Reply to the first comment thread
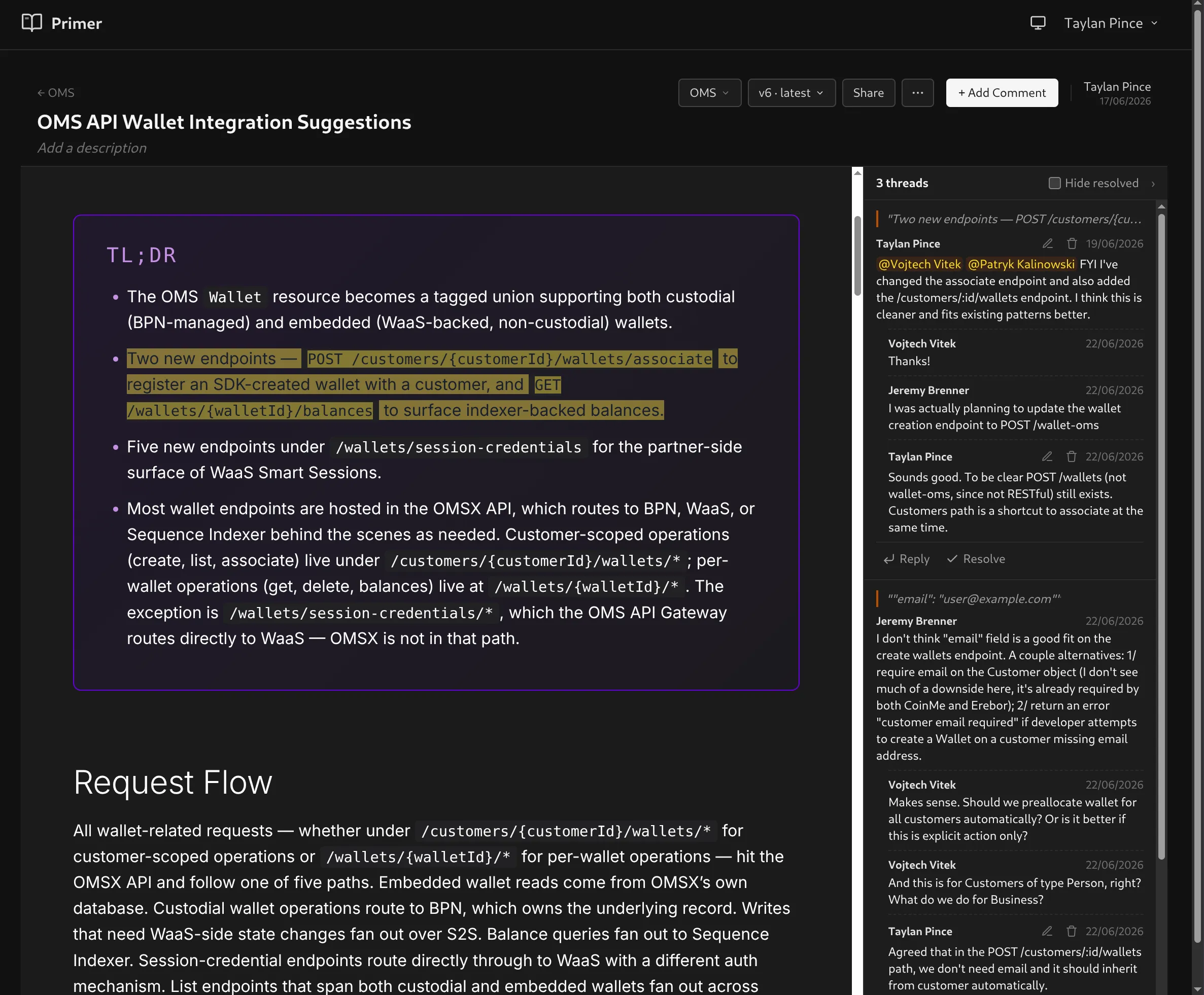The width and height of the screenshot is (1204, 995). coord(907,559)
